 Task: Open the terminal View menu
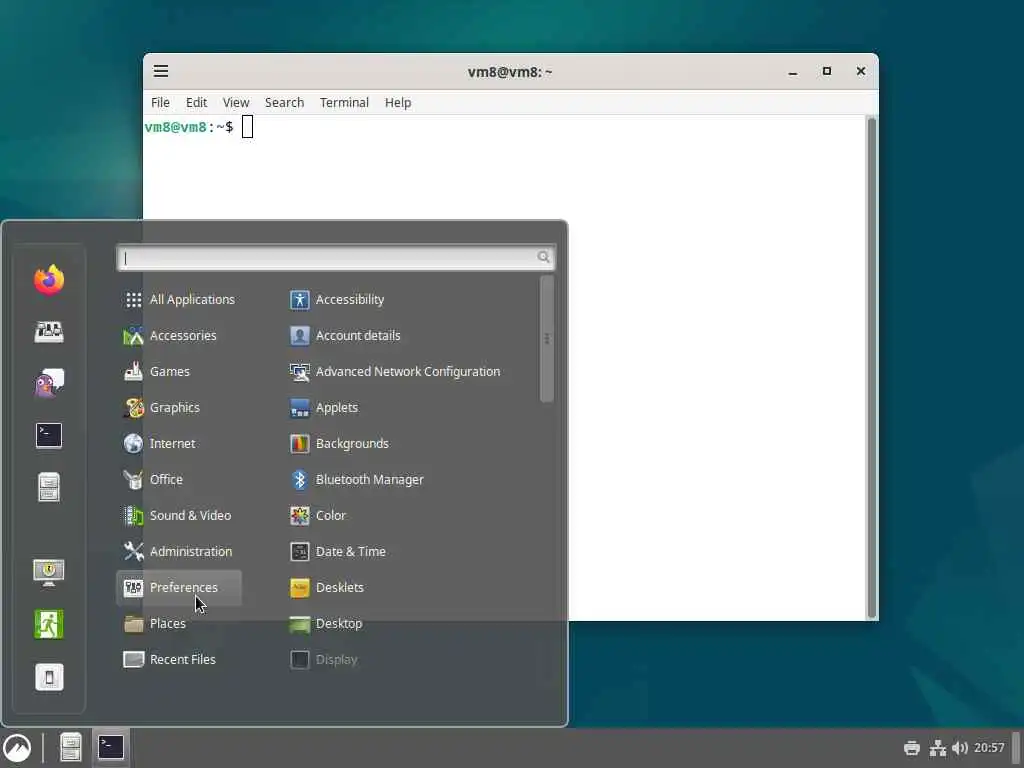236,103
